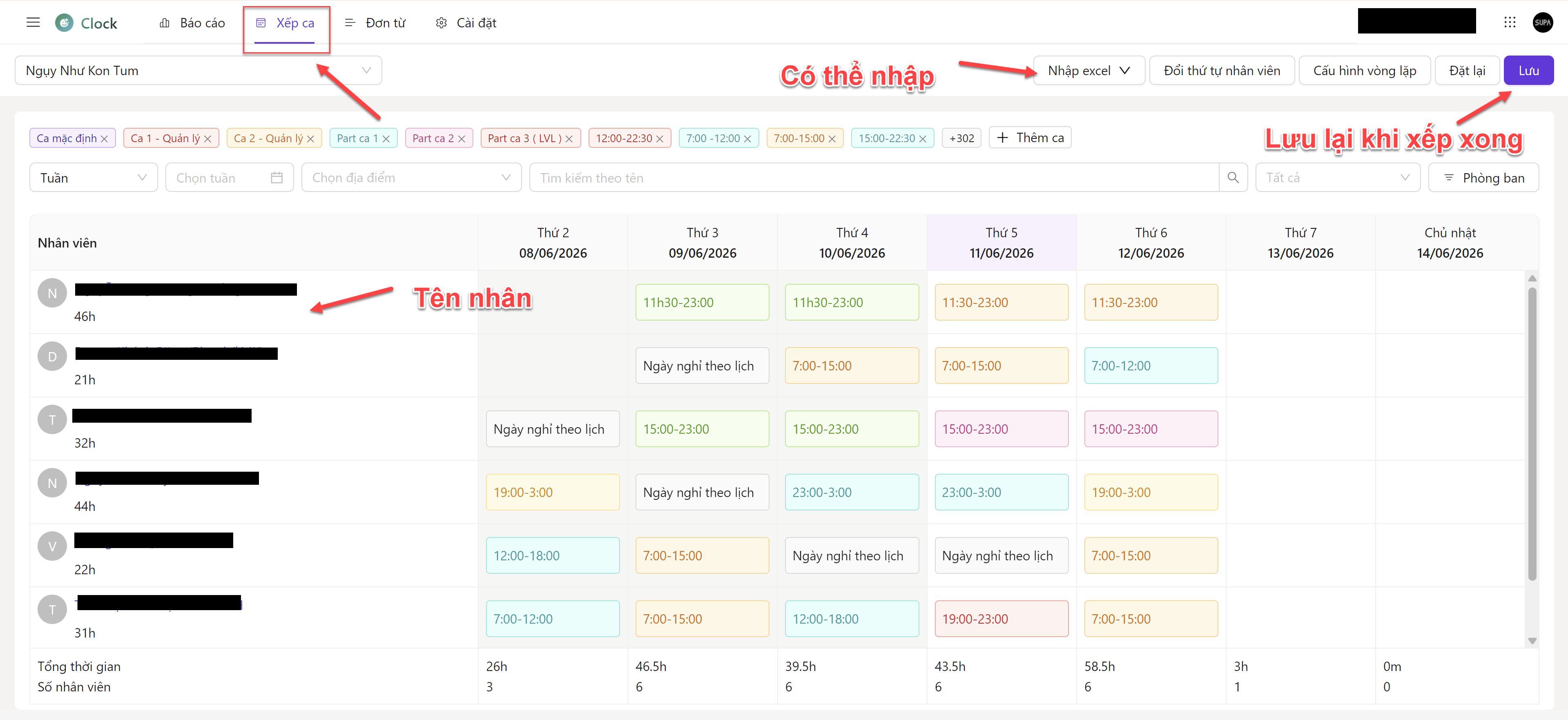
Task: Click the 7:00-12:00 shift on Thứ 6
Action: (x=1151, y=366)
